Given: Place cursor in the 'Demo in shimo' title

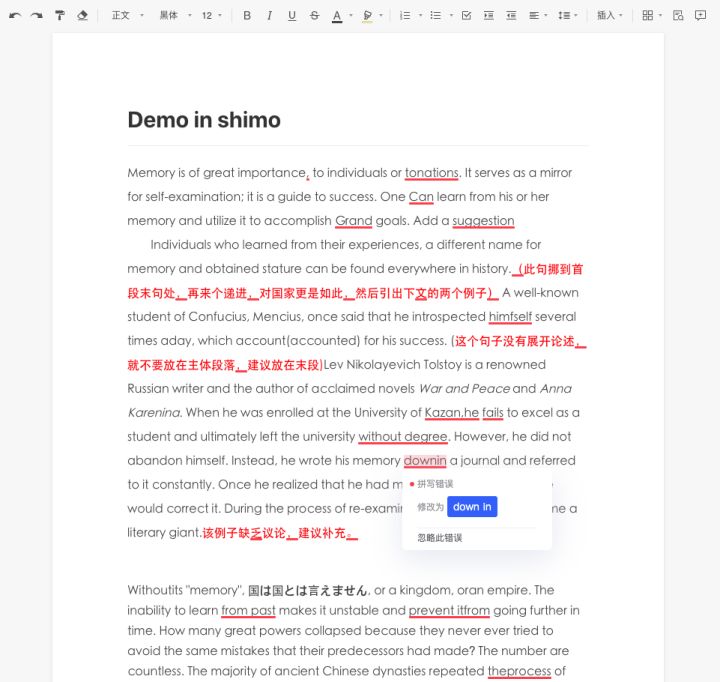Looking at the screenshot, I should coord(204,120).
